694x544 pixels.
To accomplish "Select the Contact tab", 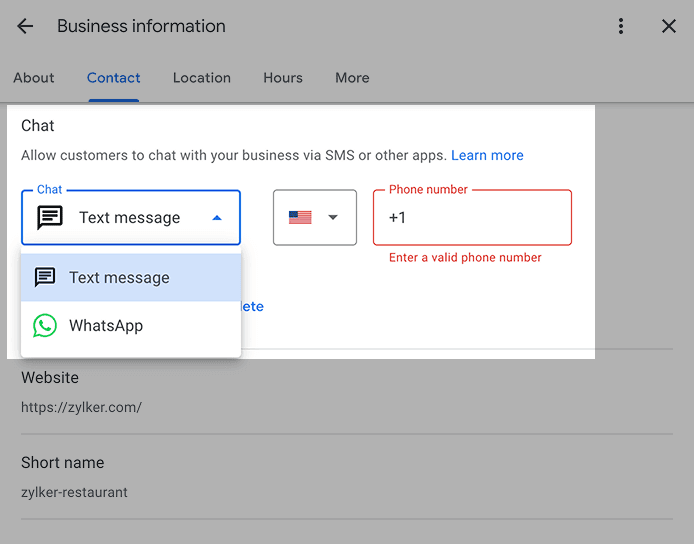I will coord(113,78).
